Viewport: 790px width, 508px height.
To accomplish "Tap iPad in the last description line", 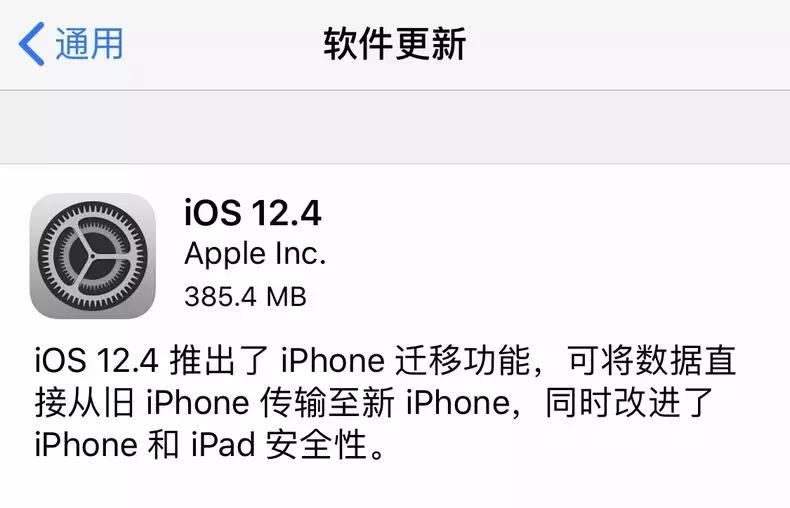I will tap(223, 444).
